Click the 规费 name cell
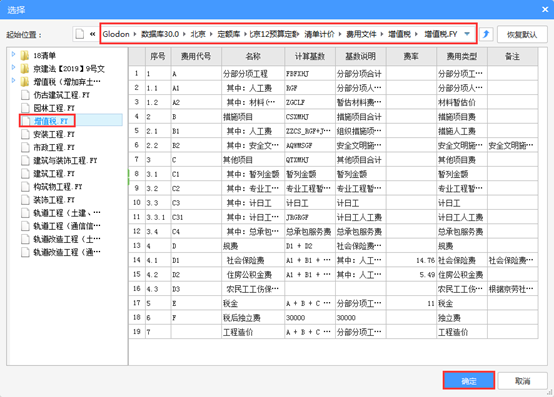Viewport: 554px width, 397px height. [x=253, y=246]
